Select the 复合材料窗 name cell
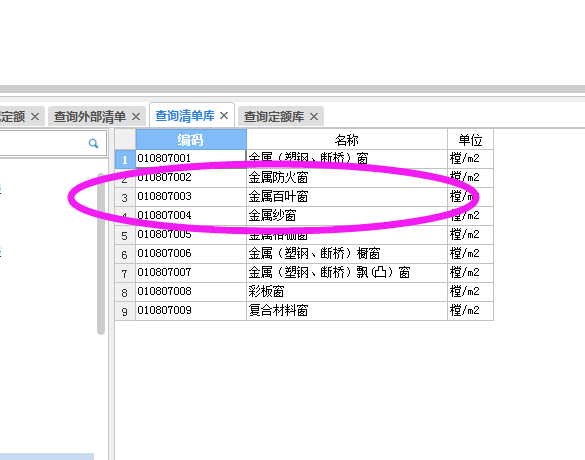The width and height of the screenshot is (585, 460). coord(347,311)
